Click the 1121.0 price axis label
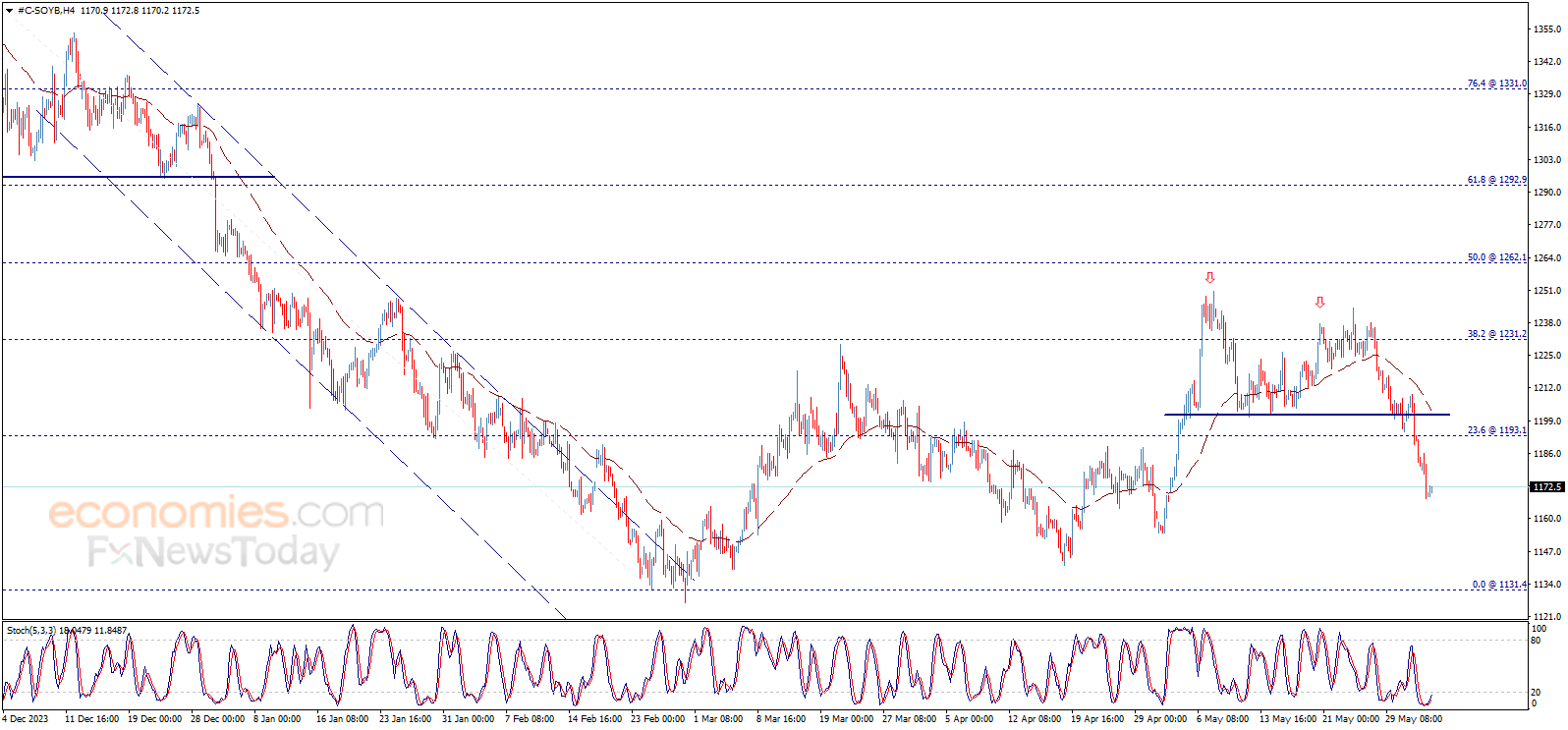This screenshot has height=730, width=1568. tap(1547, 617)
